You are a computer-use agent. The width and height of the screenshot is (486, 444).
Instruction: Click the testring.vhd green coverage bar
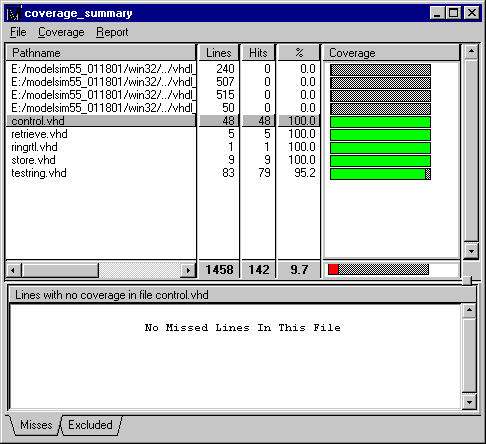pos(378,174)
